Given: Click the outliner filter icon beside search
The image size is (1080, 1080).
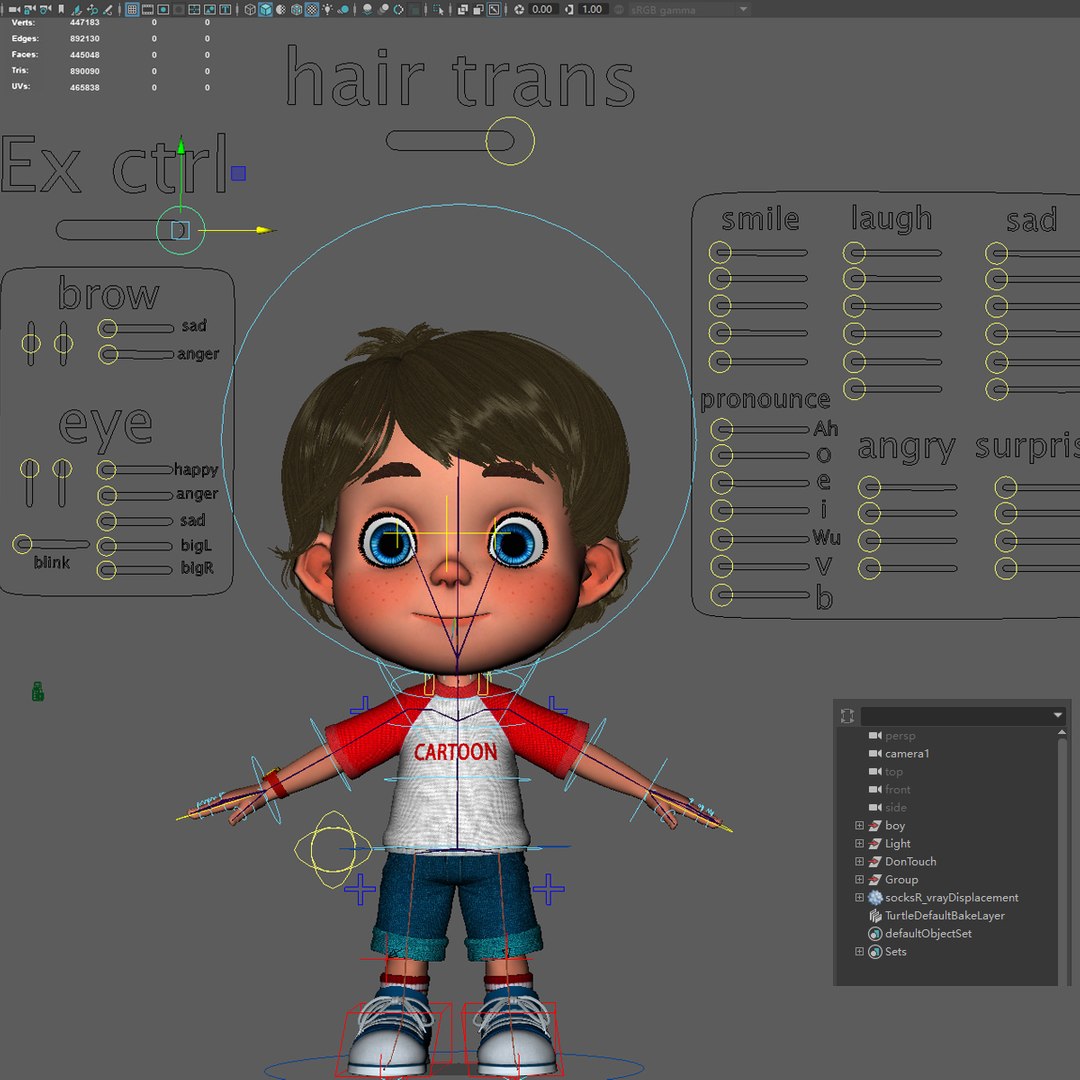Looking at the screenshot, I should (847, 716).
